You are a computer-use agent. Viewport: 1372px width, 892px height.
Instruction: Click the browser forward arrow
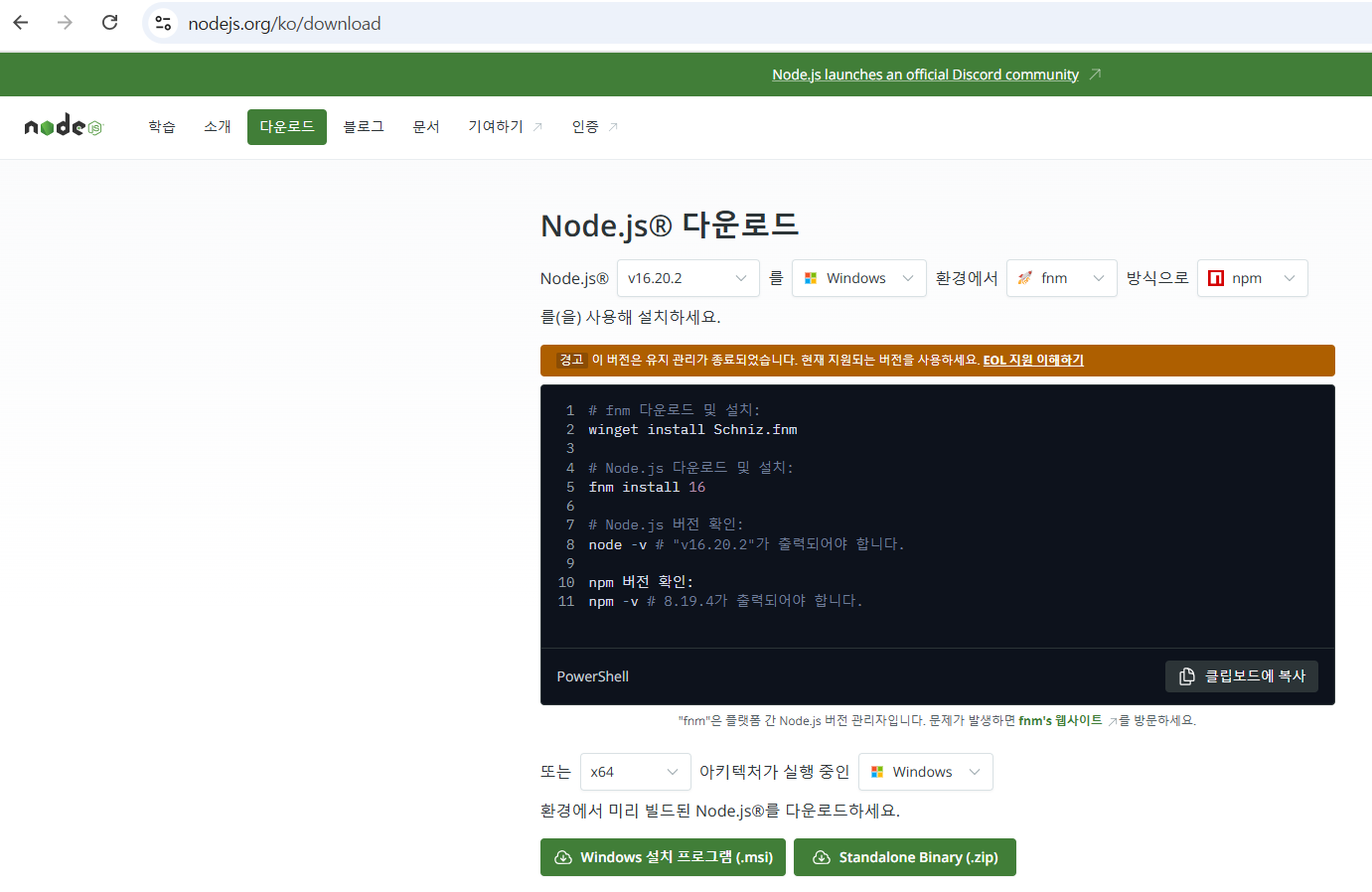point(65,23)
